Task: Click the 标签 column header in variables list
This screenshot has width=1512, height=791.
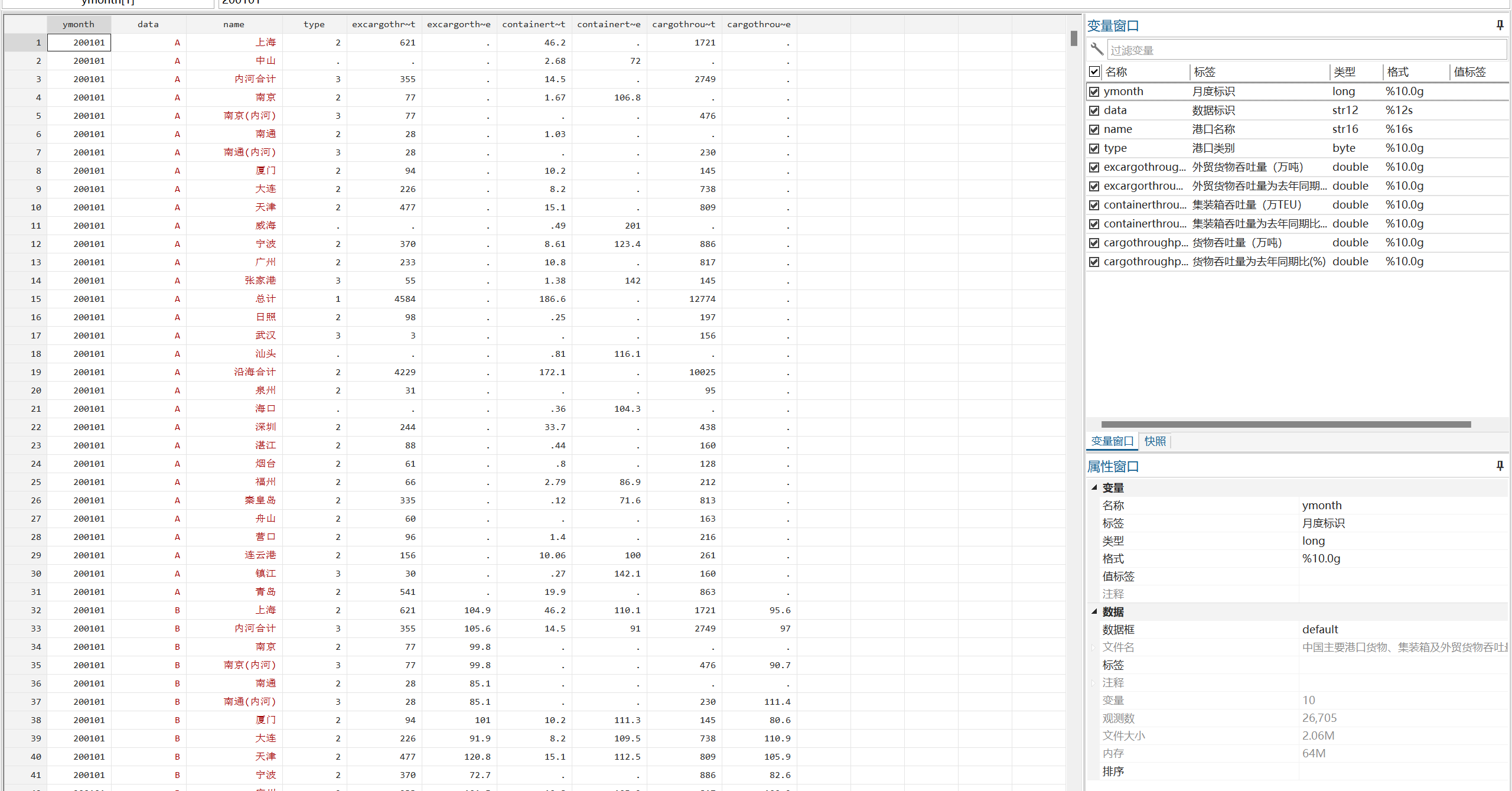Action: click(1205, 71)
